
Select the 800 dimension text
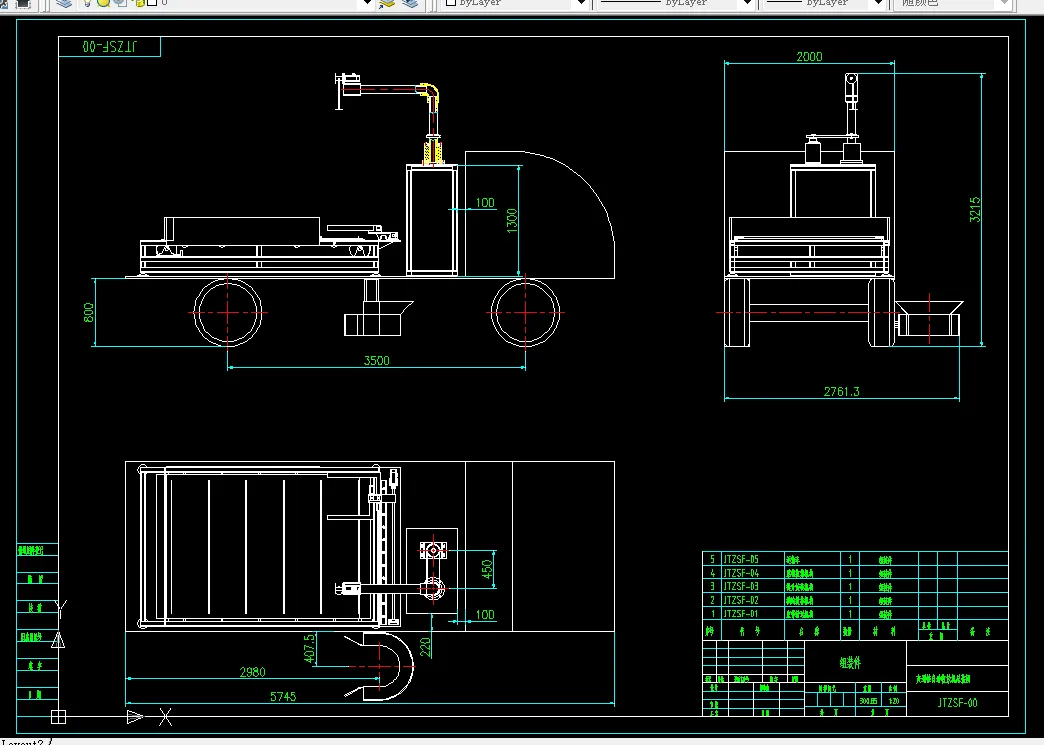(x=89, y=312)
